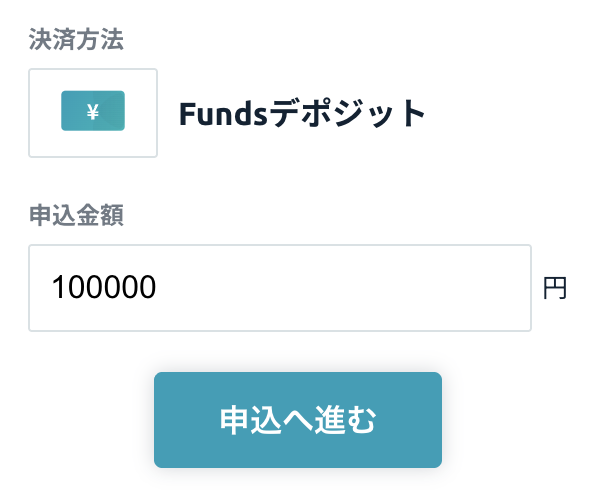Click the 申込金額 amount input field
The width and height of the screenshot is (604, 500).
click(280, 288)
